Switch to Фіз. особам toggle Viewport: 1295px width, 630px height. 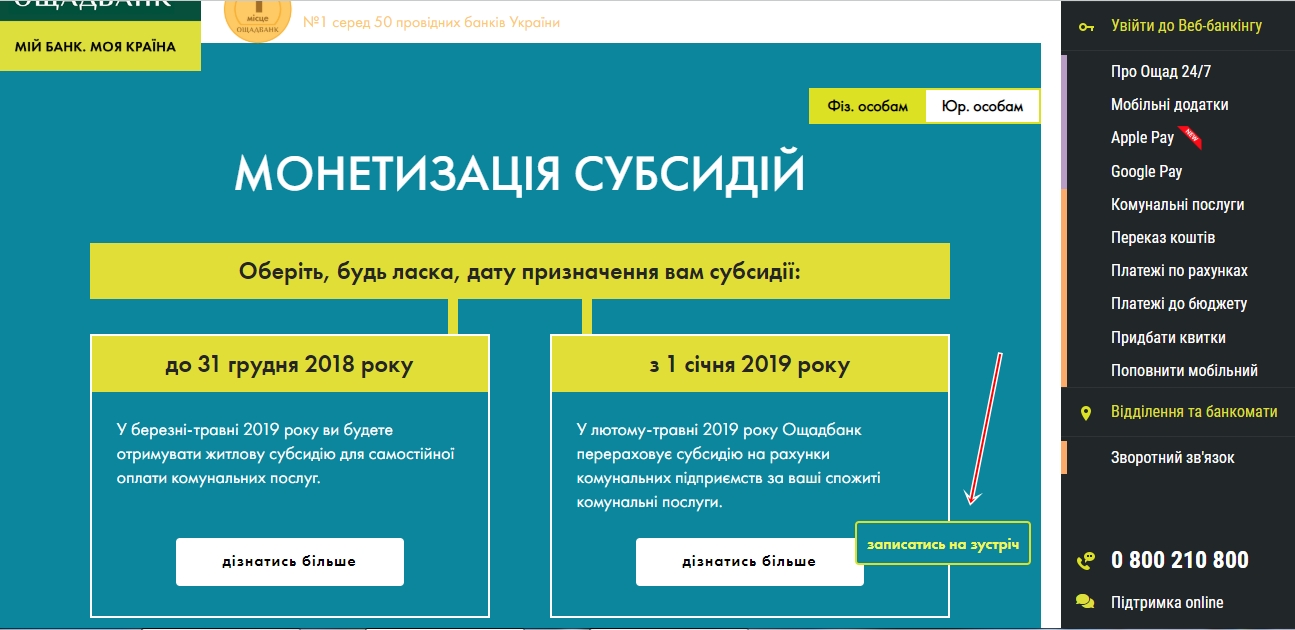point(868,106)
